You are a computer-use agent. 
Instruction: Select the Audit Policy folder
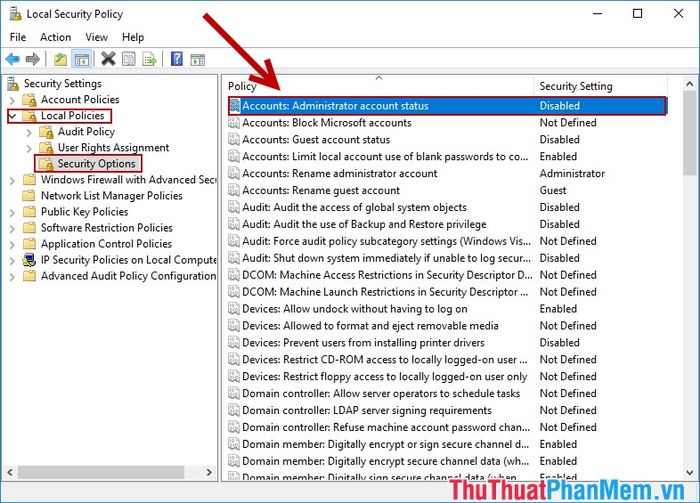pyautogui.click(x=86, y=132)
